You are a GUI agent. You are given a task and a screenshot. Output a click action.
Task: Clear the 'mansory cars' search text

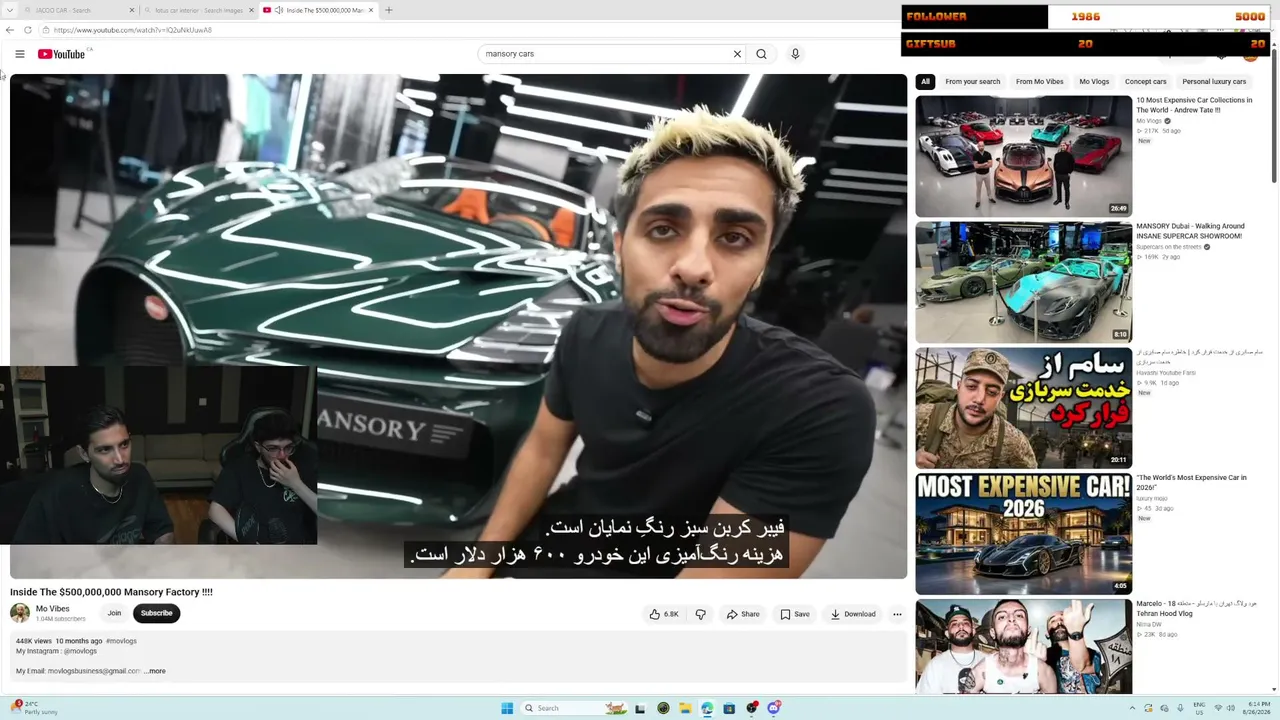point(737,54)
